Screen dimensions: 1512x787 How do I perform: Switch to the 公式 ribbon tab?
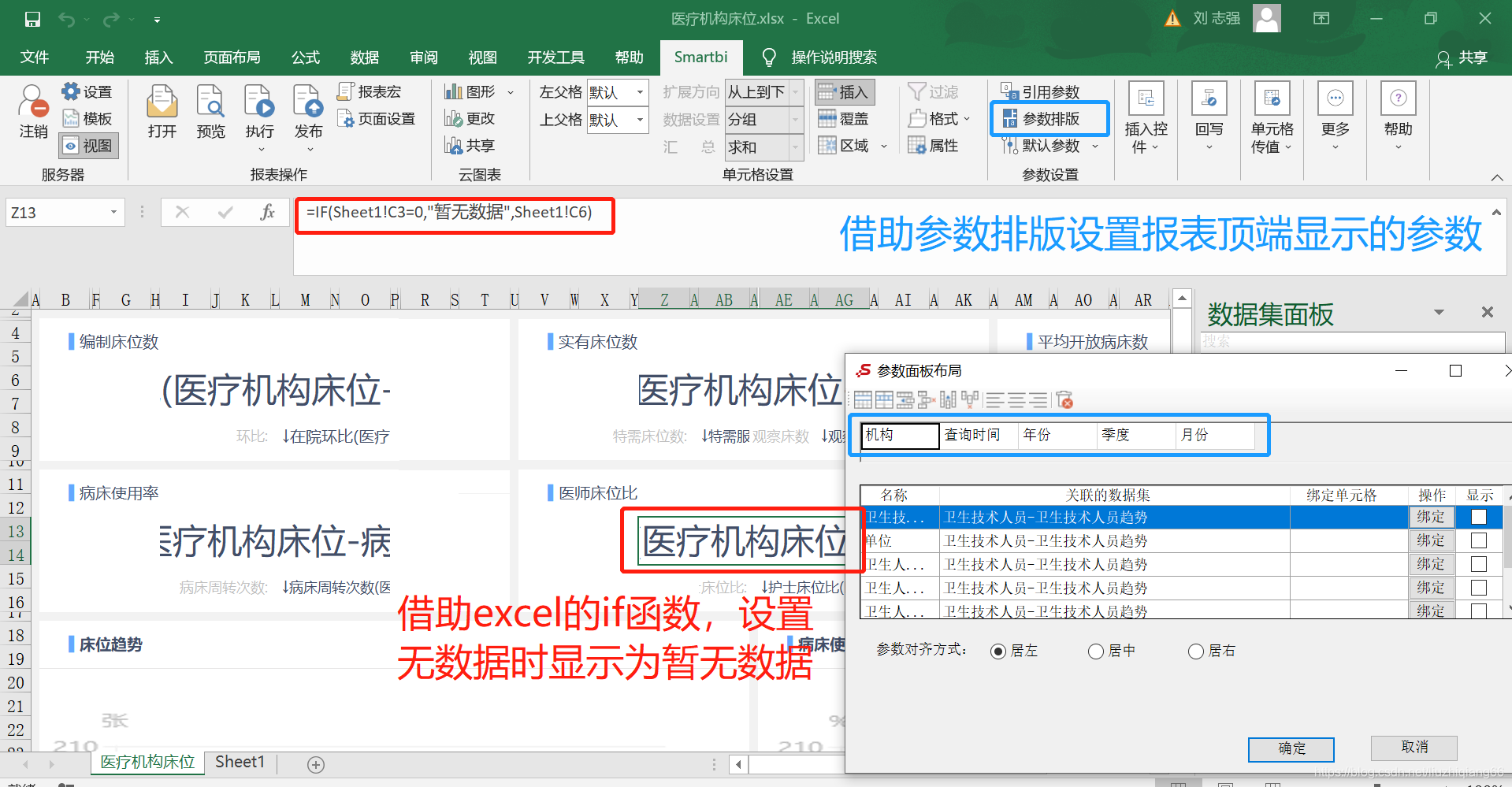click(x=306, y=57)
